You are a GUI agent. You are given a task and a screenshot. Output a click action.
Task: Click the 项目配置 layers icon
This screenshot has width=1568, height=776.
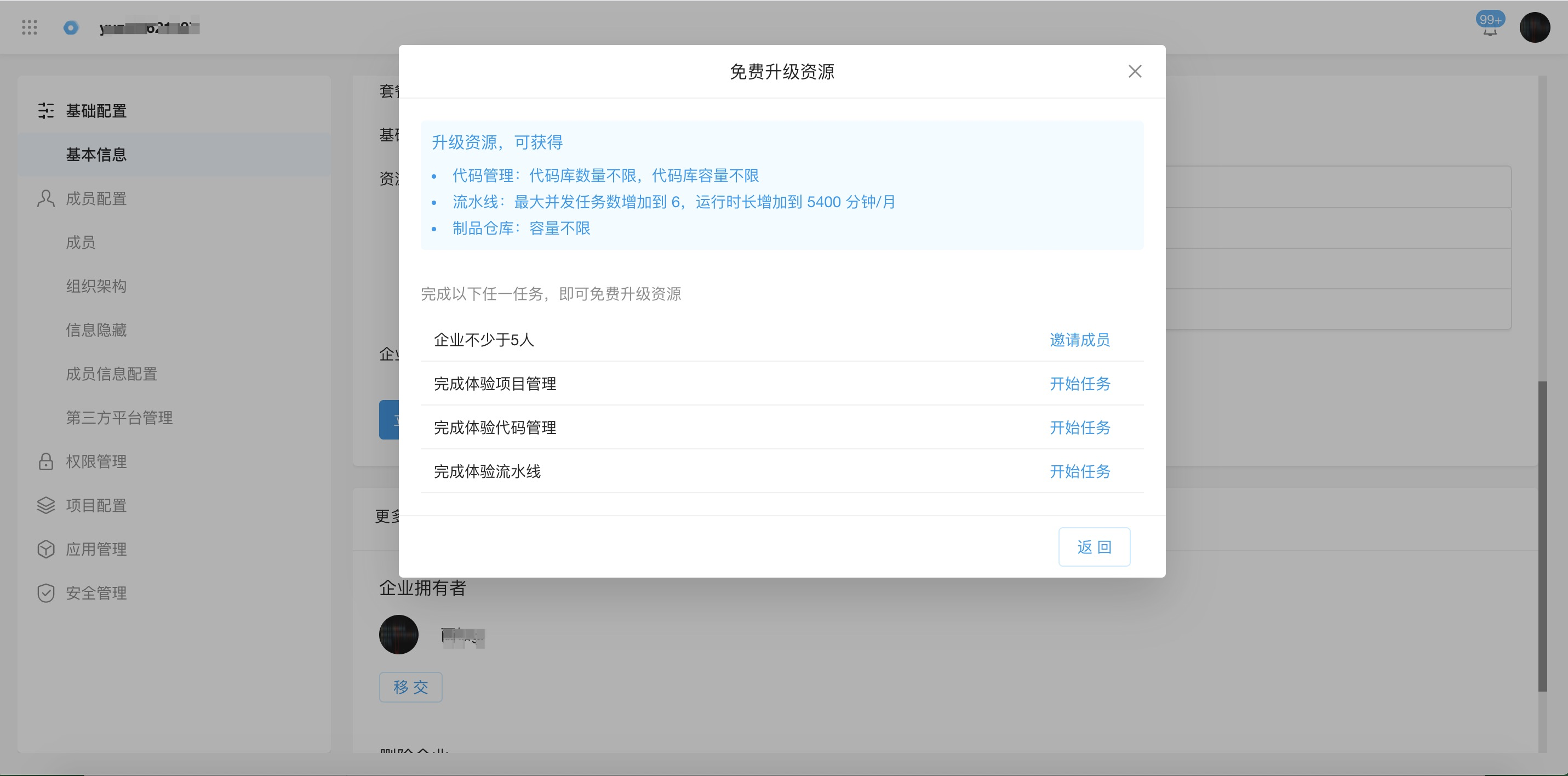tap(45, 506)
